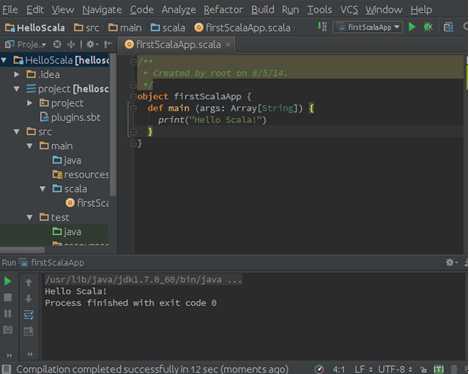Click the src breadcrumb

pyautogui.click(x=87, y=28)
